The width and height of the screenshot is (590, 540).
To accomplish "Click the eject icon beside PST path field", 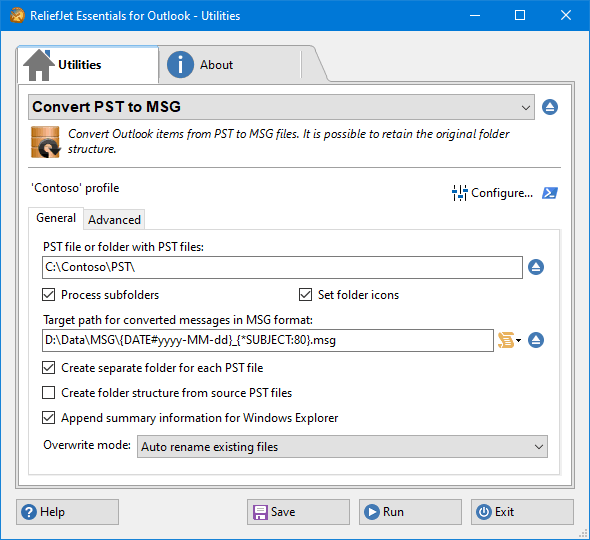I will [536, 267].
